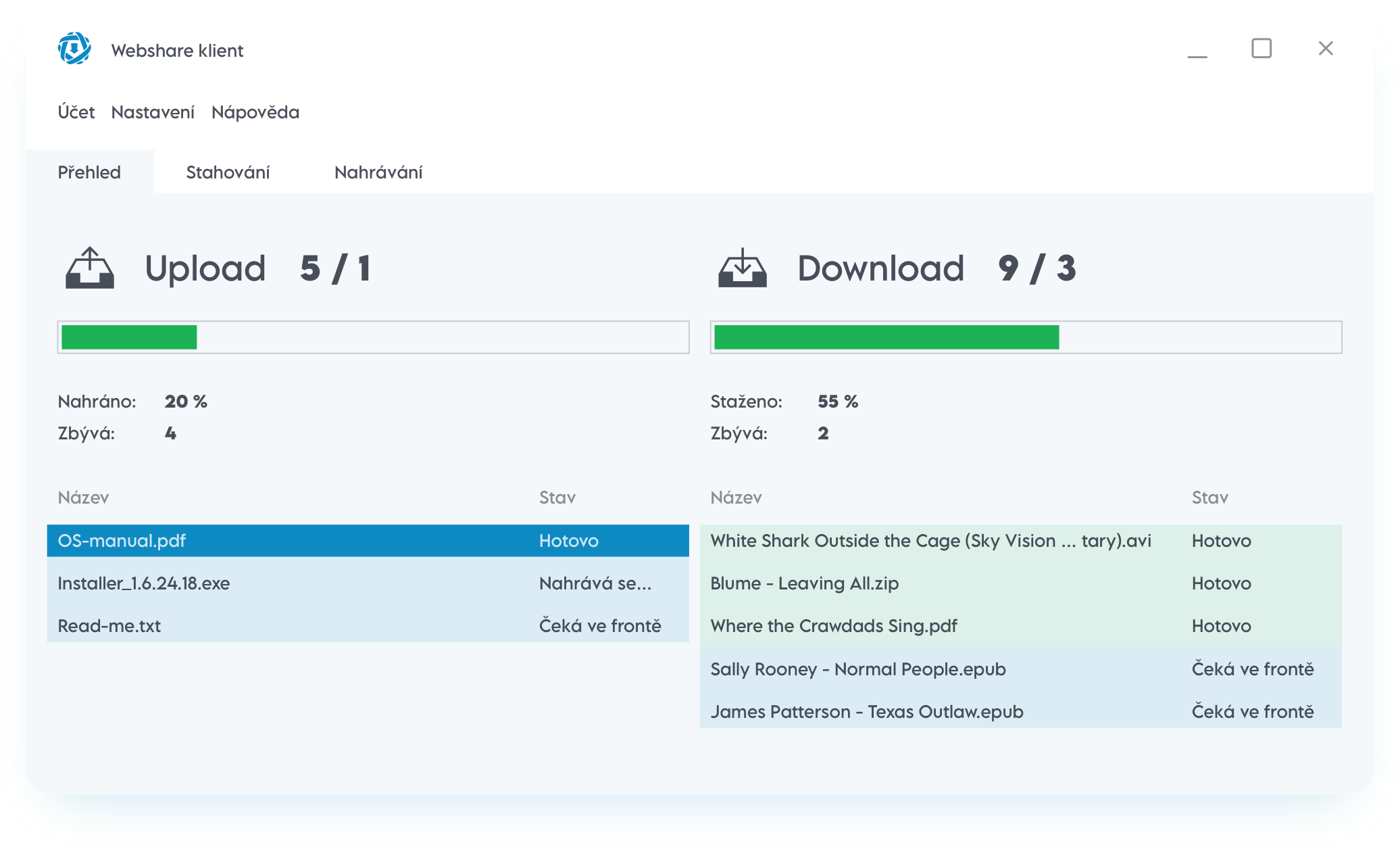Click the download list Název column header

[736, 498]
